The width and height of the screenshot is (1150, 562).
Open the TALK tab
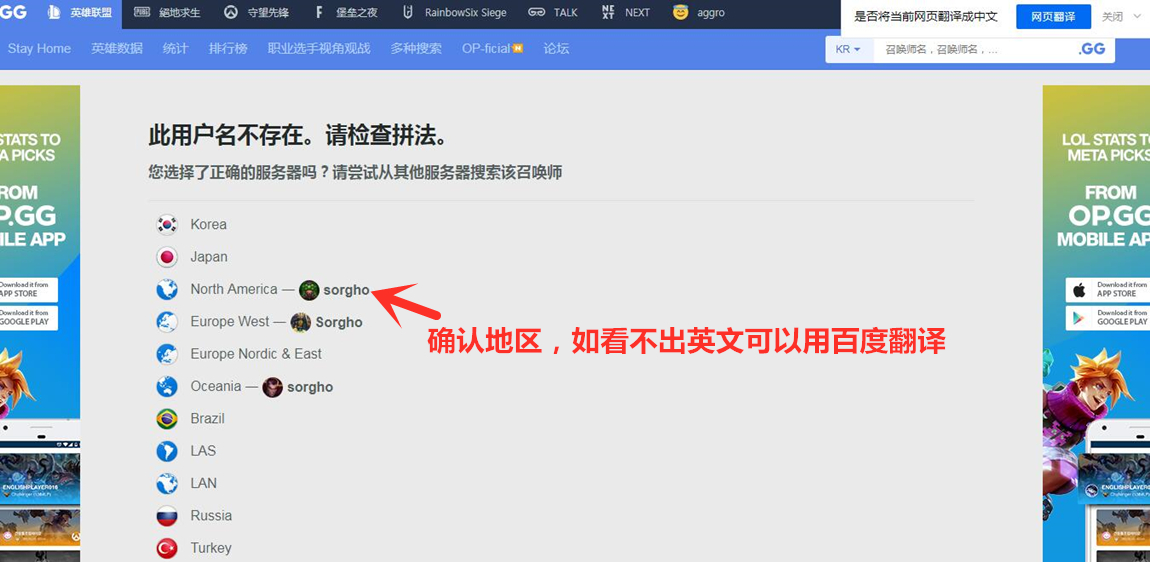553,12
